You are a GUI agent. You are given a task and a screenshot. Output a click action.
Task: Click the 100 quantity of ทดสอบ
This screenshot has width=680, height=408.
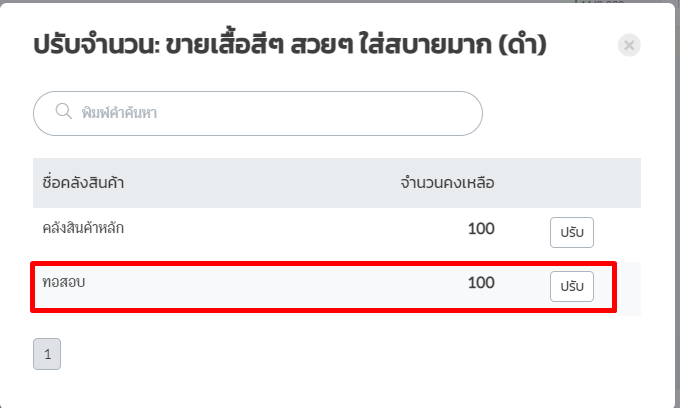(481, 282)
